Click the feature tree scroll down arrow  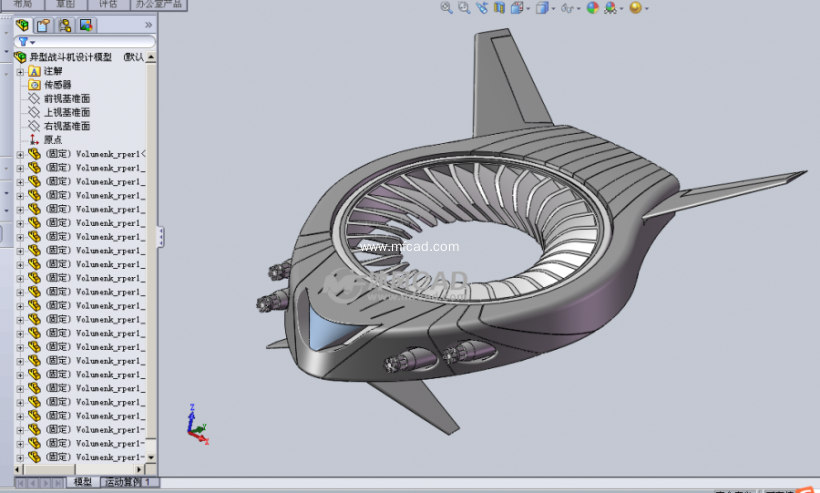[x=151, y=456]
